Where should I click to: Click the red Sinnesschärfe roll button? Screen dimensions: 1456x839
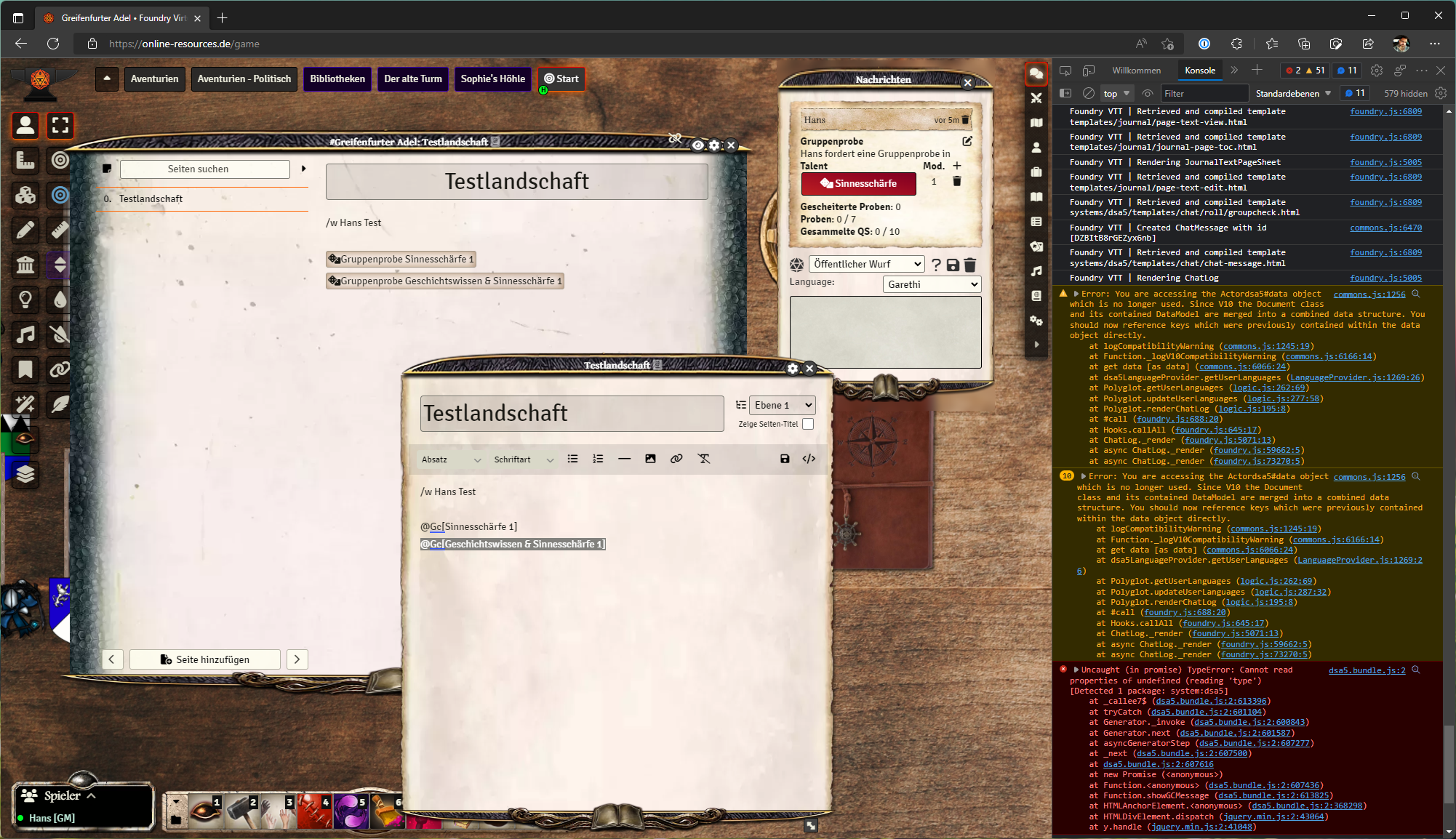tap(858, 184)
